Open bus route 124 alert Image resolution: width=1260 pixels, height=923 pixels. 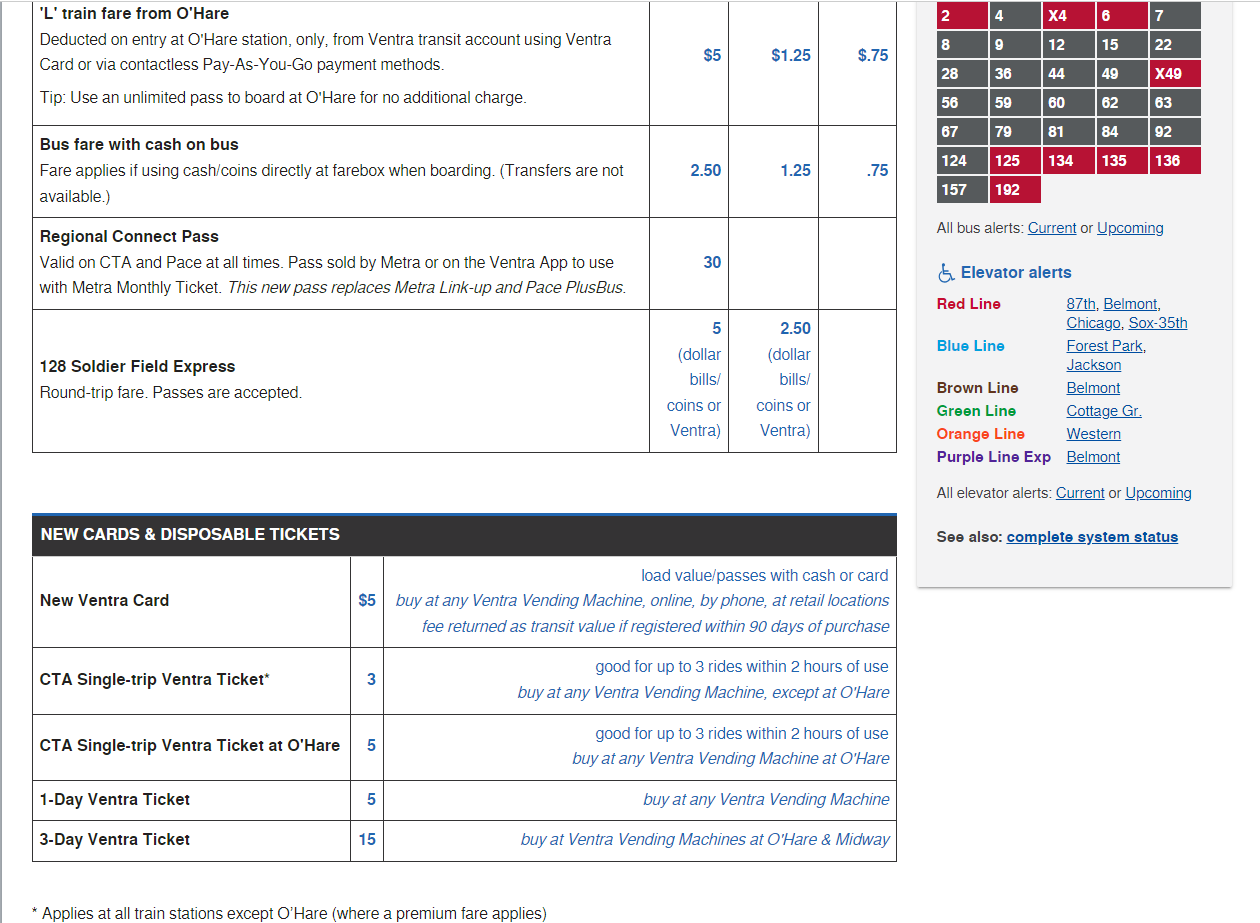[962, 161]
